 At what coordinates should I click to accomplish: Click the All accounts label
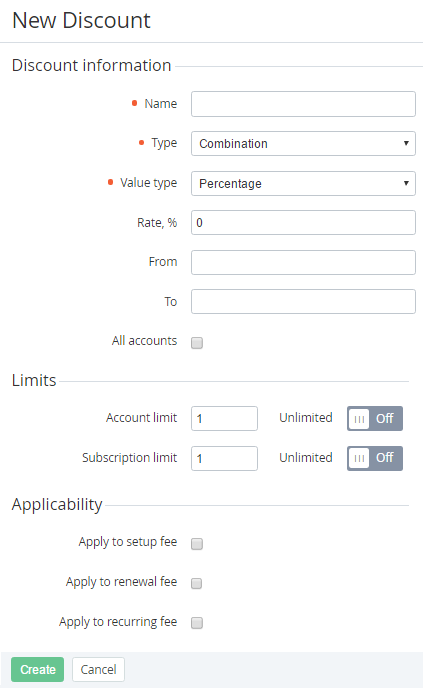pyautogui.click(x=144, y=340)
